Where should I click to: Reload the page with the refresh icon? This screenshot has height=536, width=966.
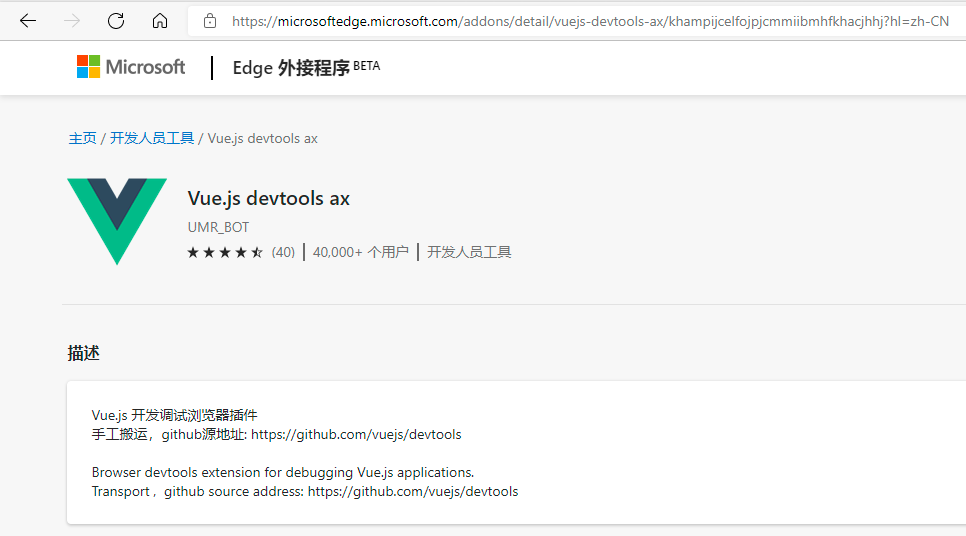point(116,21)
